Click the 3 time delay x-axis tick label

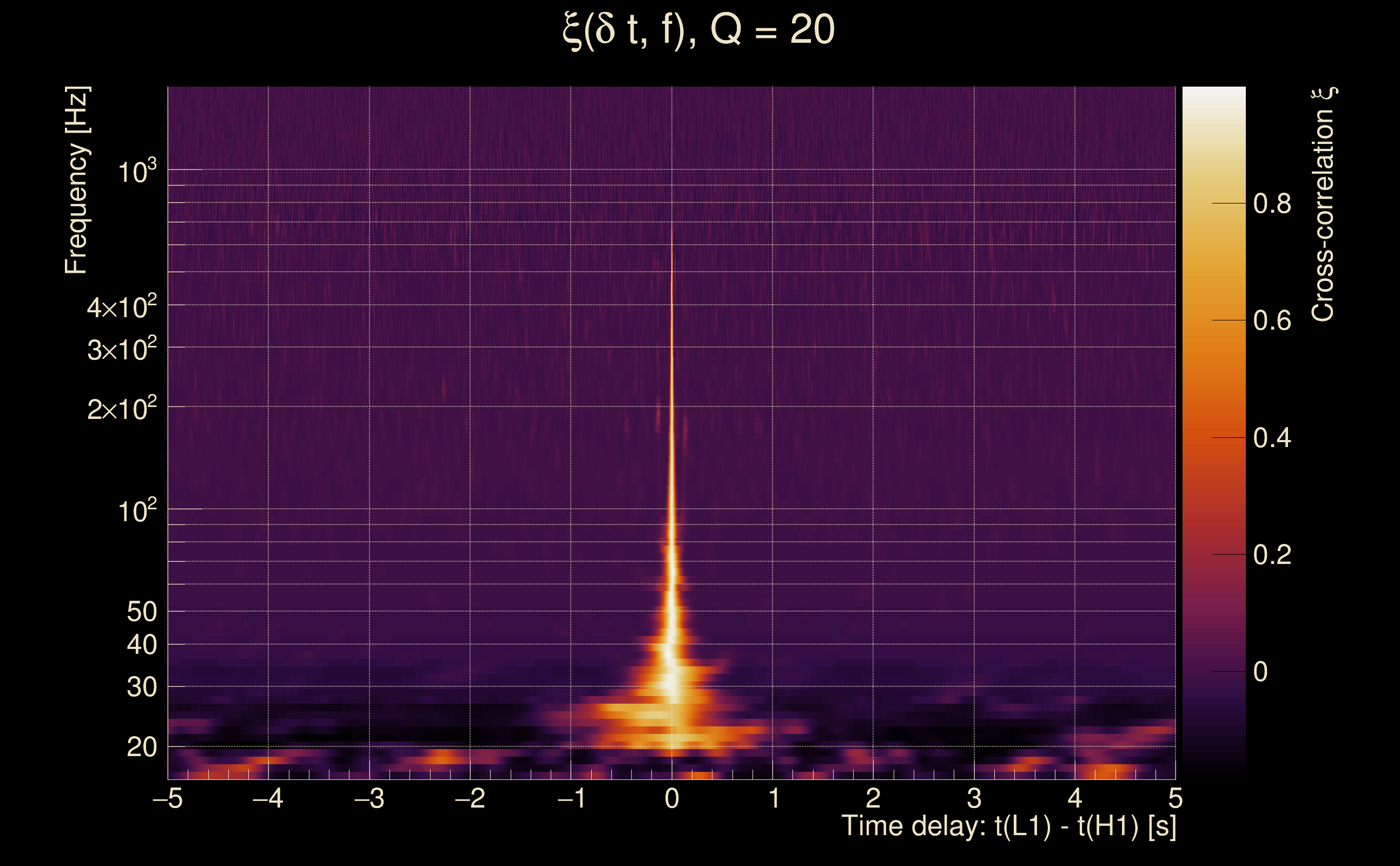974,798
